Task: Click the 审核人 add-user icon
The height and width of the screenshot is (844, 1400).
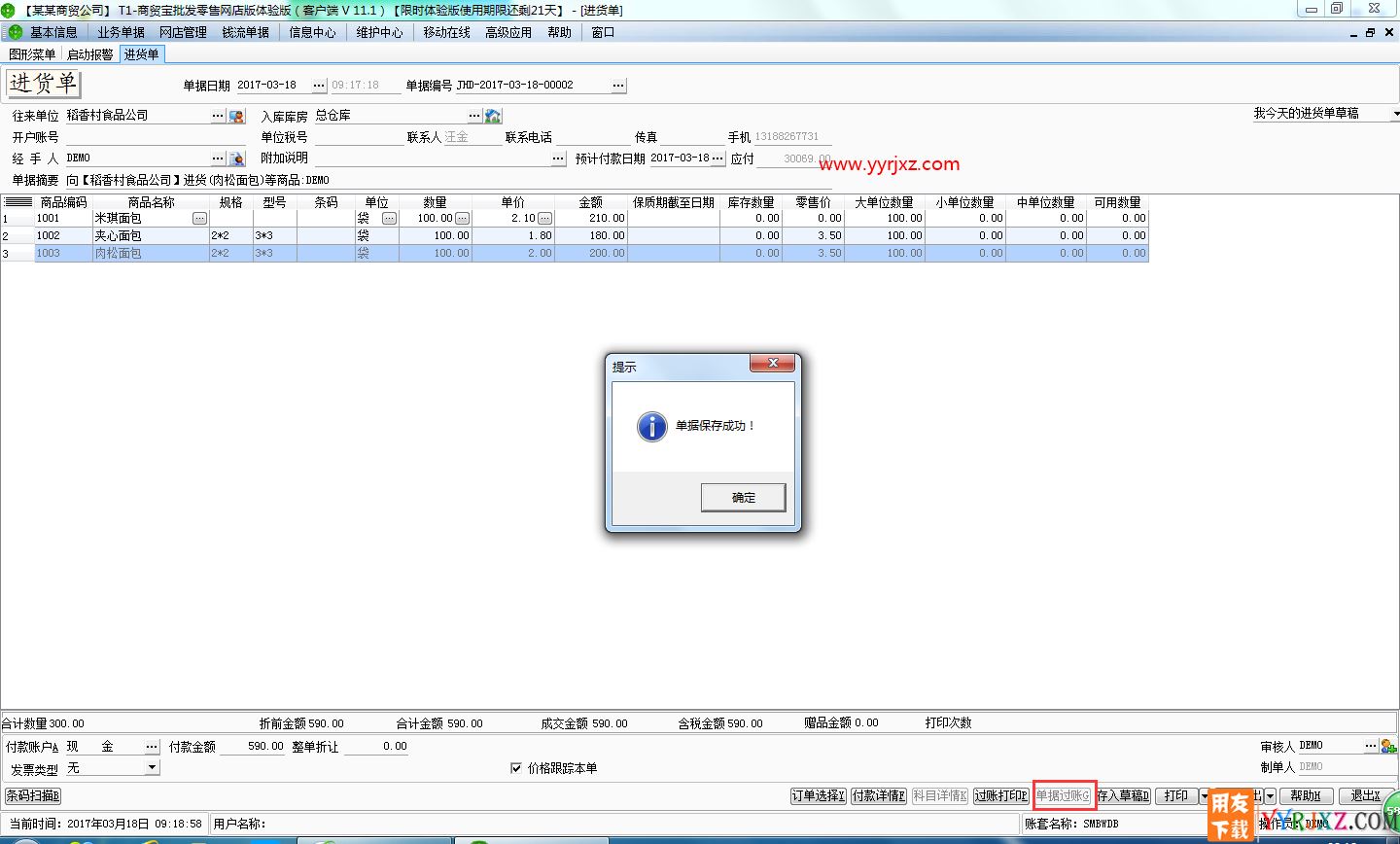Action: click(1387, 746)
